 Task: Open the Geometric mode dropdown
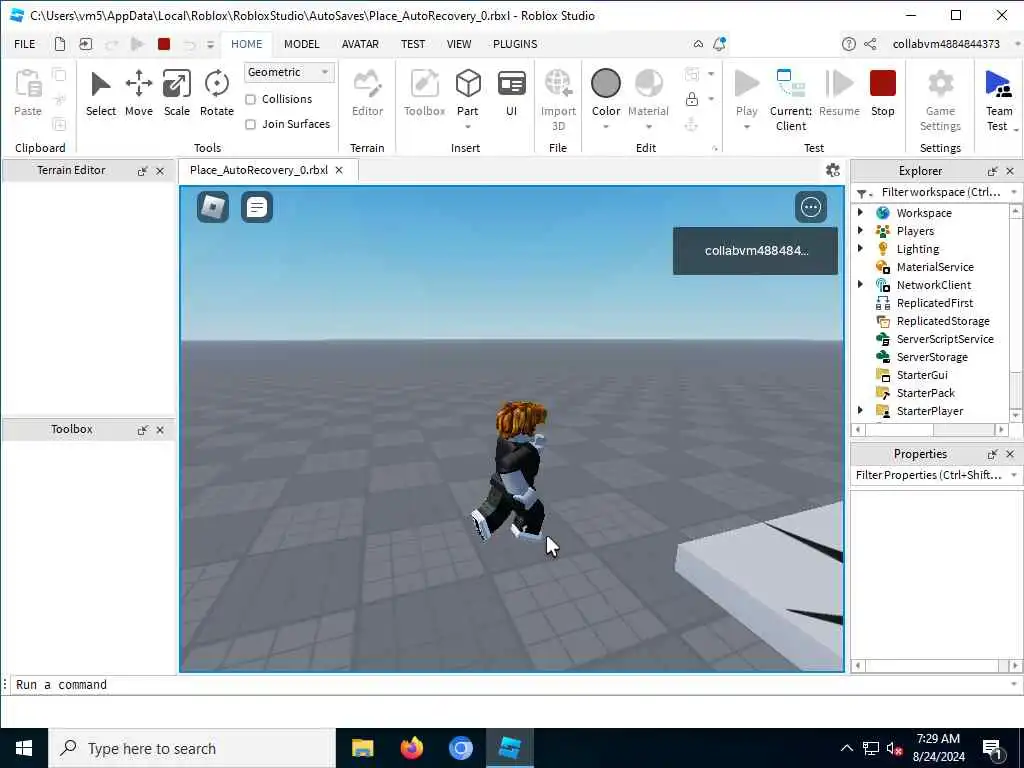click(289, 72)
